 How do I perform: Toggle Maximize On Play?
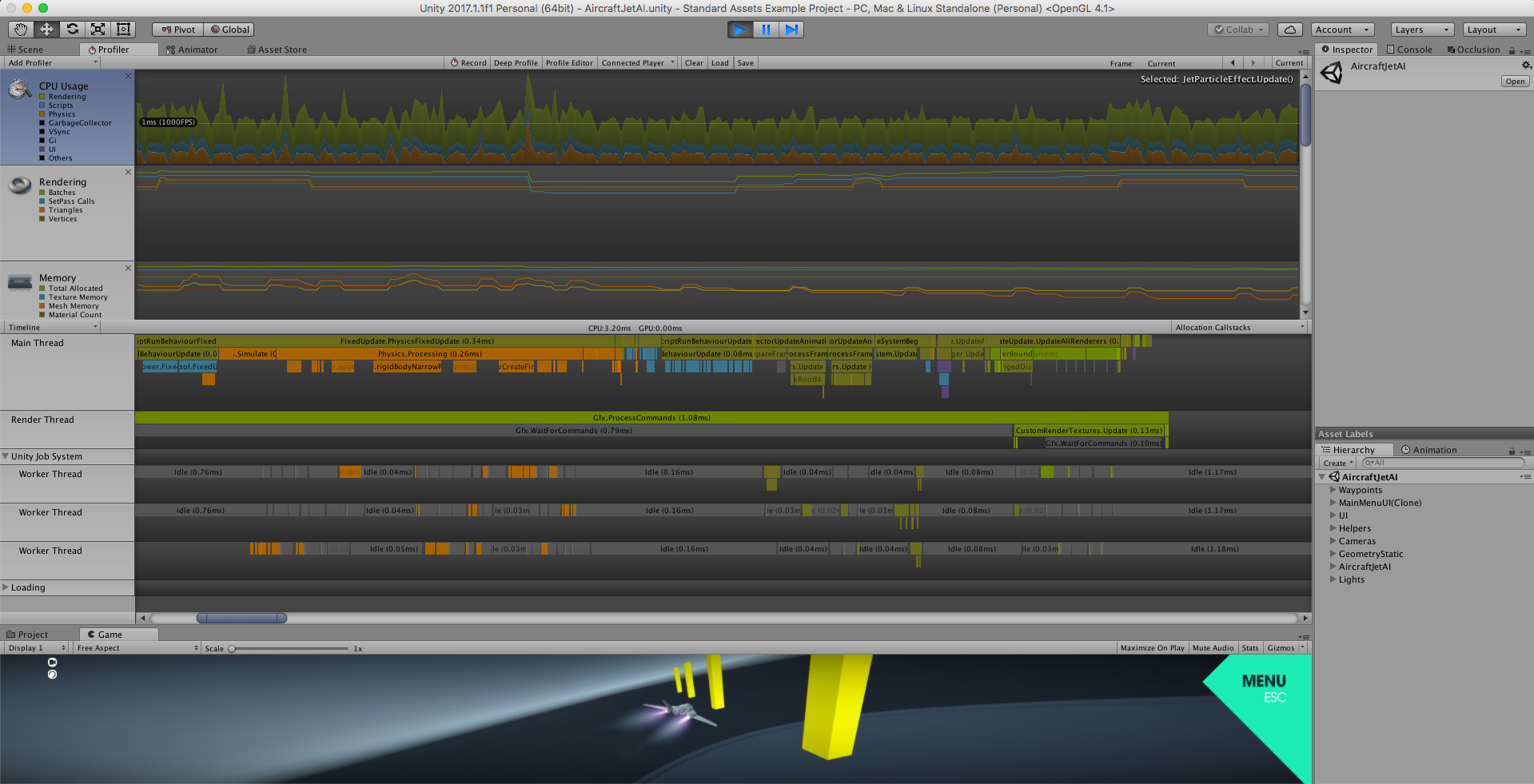(1152, 648)
